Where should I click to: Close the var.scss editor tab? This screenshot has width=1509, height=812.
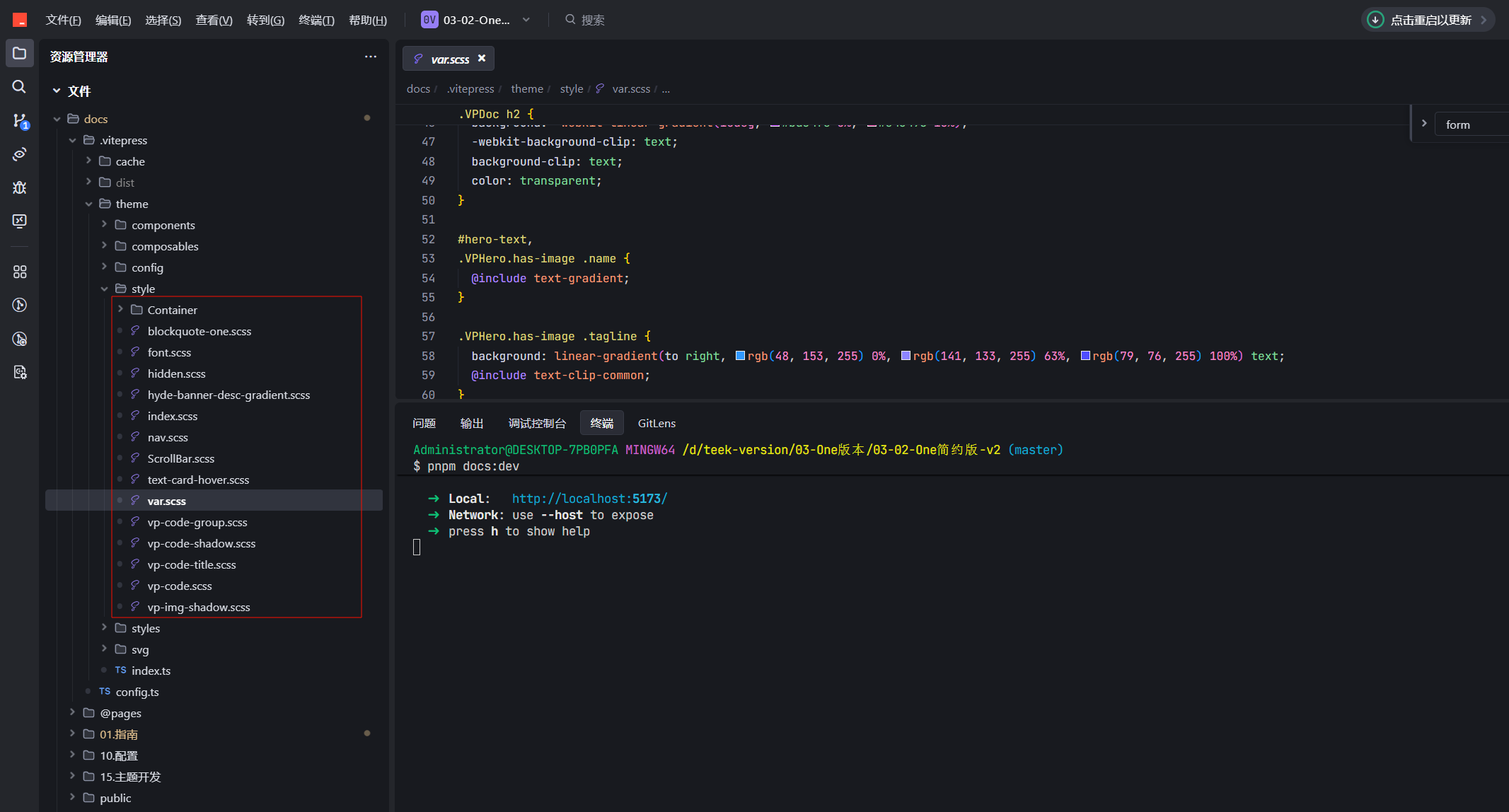click(x=482, y=59)
